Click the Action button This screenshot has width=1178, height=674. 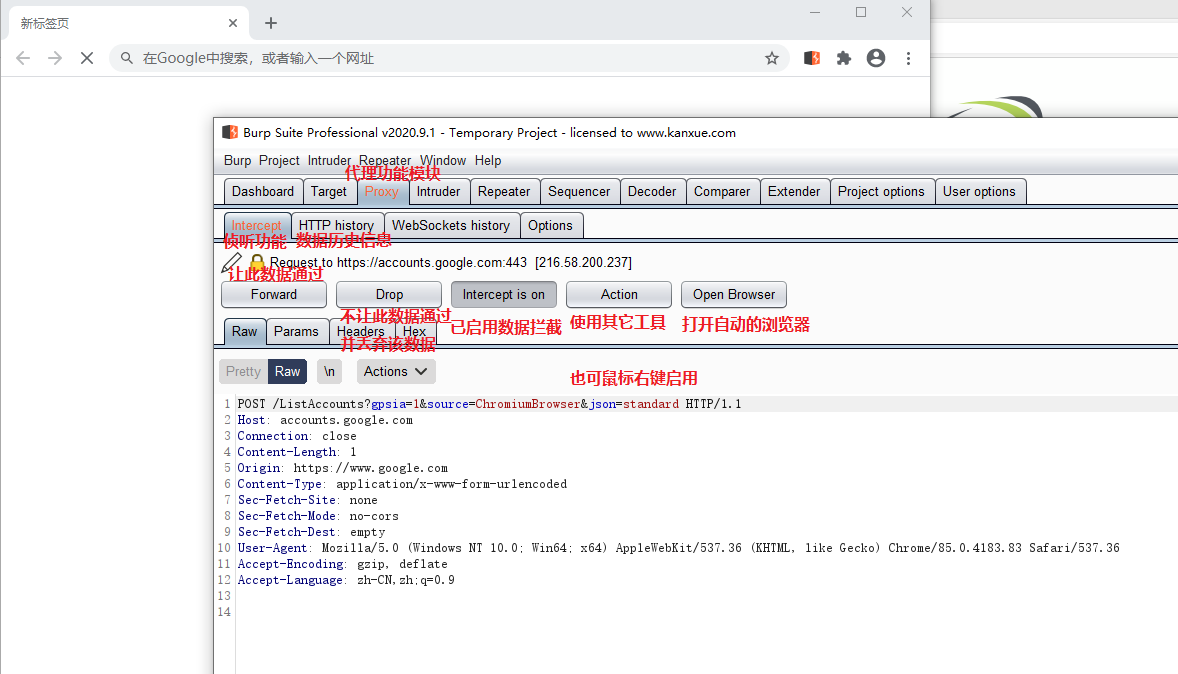(x=619, y=295)
